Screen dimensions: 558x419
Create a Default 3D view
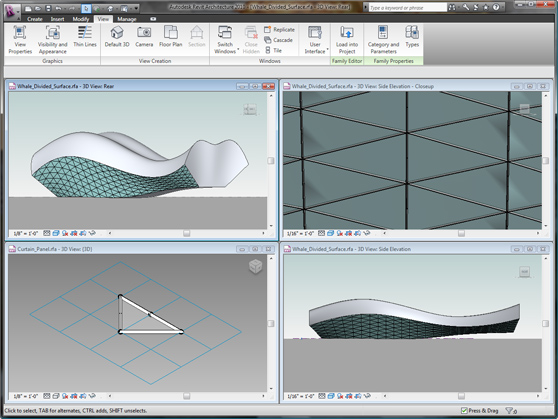pos(117,37)
